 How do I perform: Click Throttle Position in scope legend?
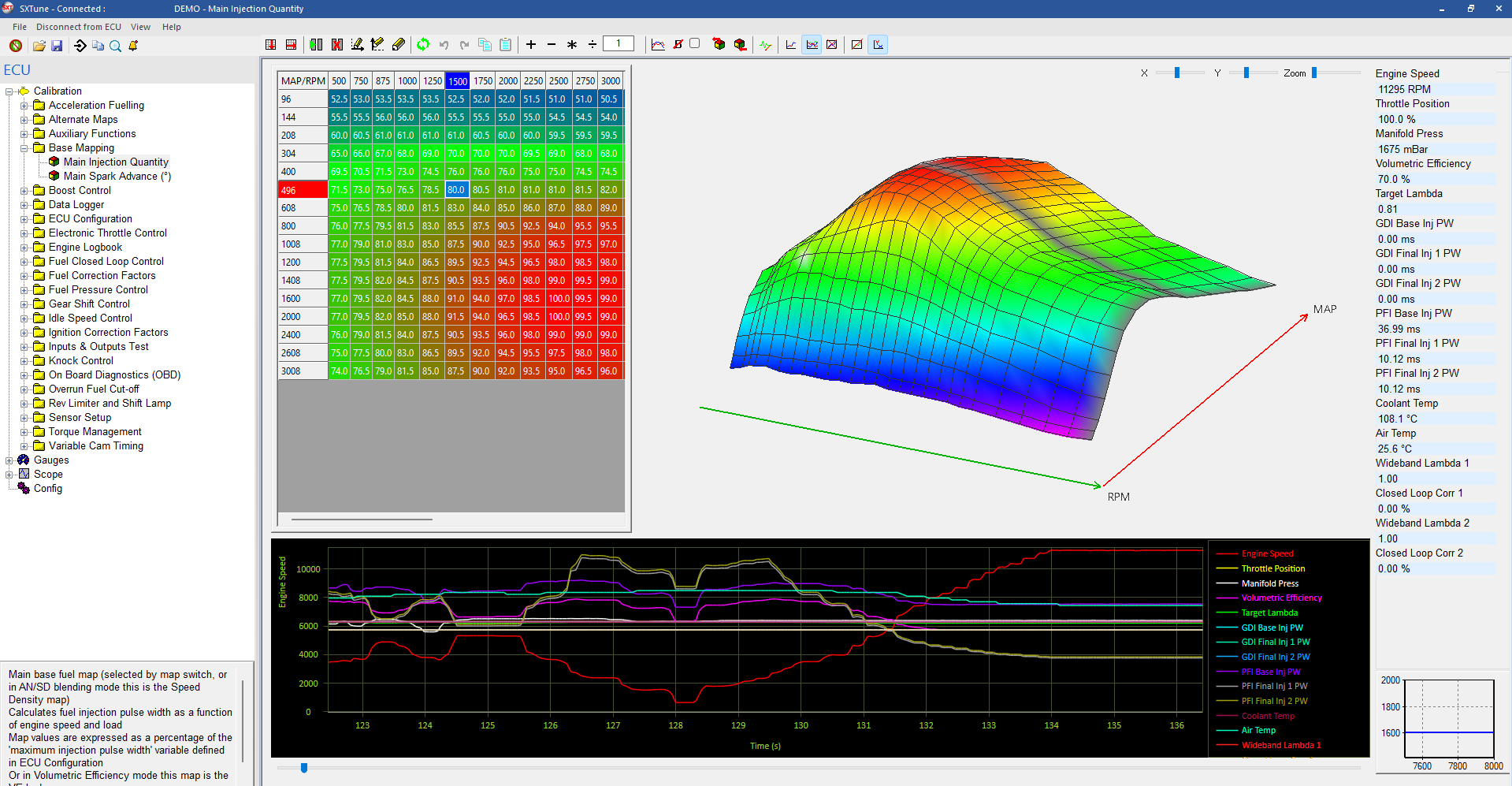tap(1272, 568)
